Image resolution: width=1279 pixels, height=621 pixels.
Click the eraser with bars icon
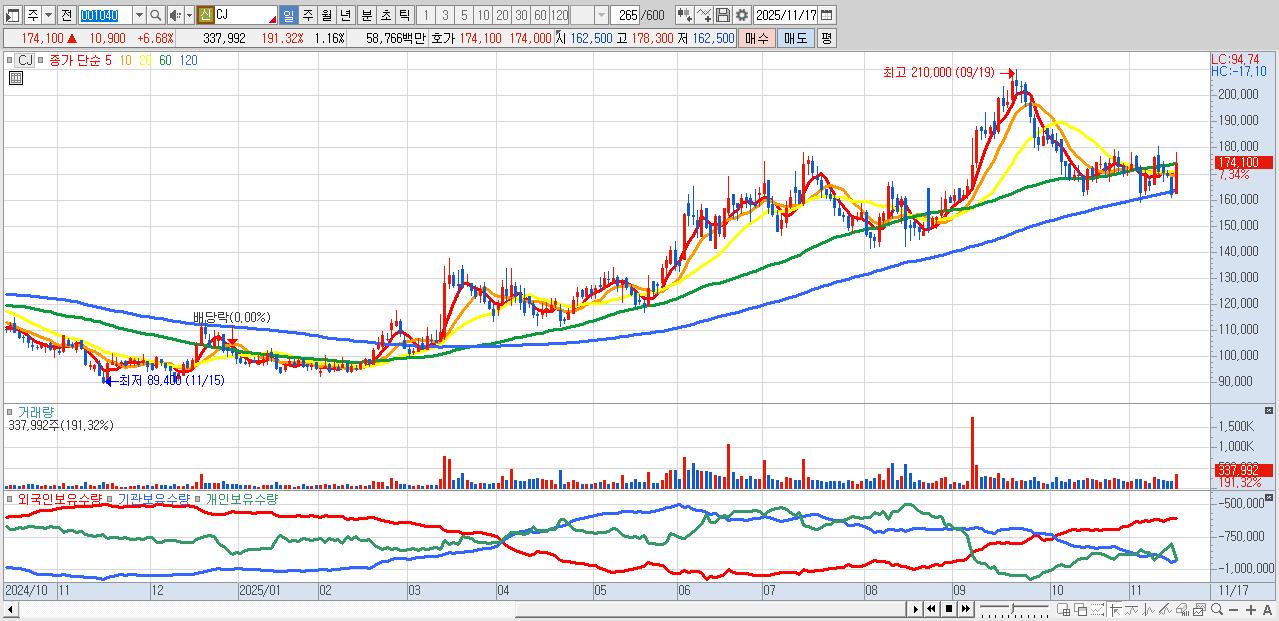point(1182,609)
